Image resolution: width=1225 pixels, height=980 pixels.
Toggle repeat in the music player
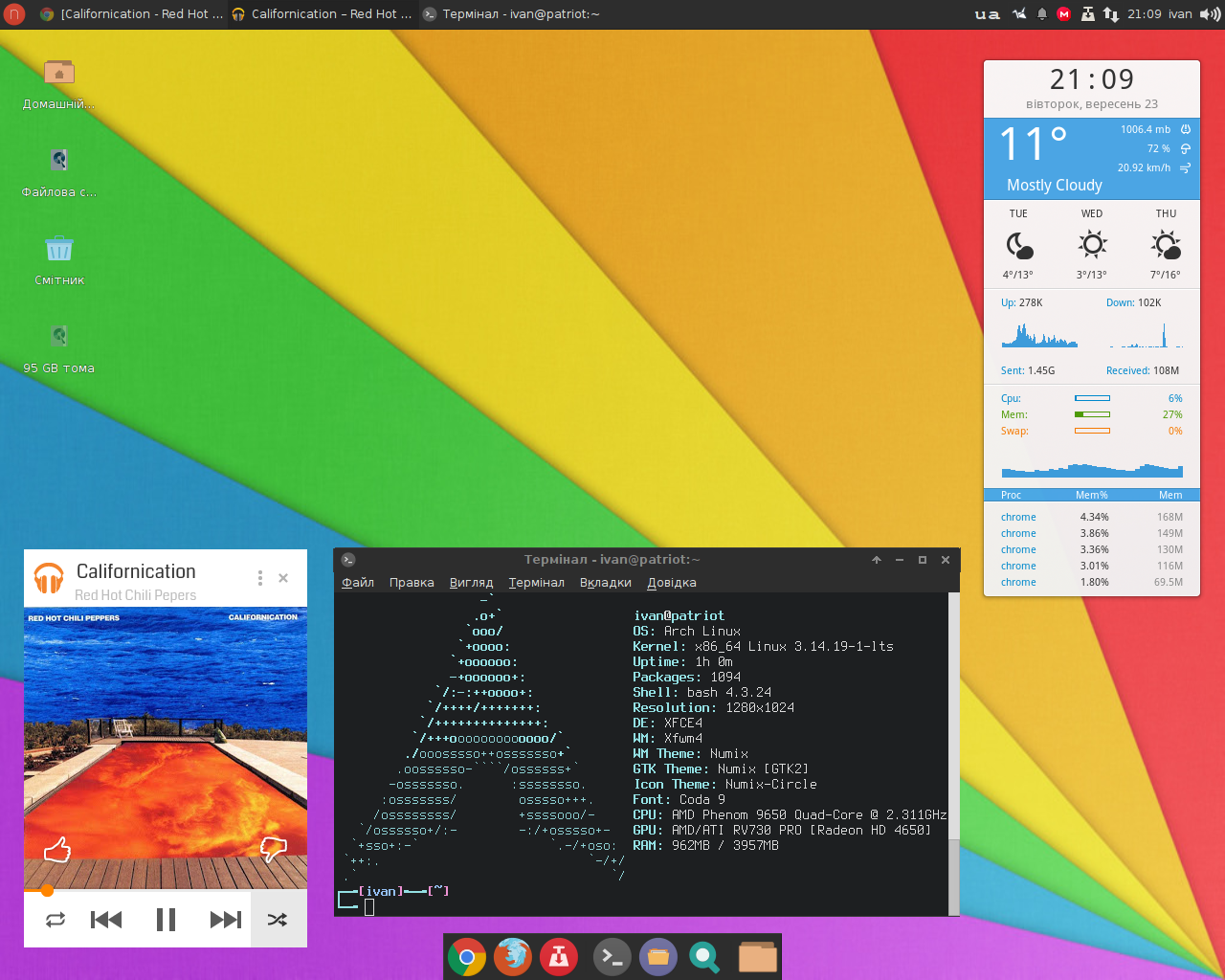click(x=56, y=920)
